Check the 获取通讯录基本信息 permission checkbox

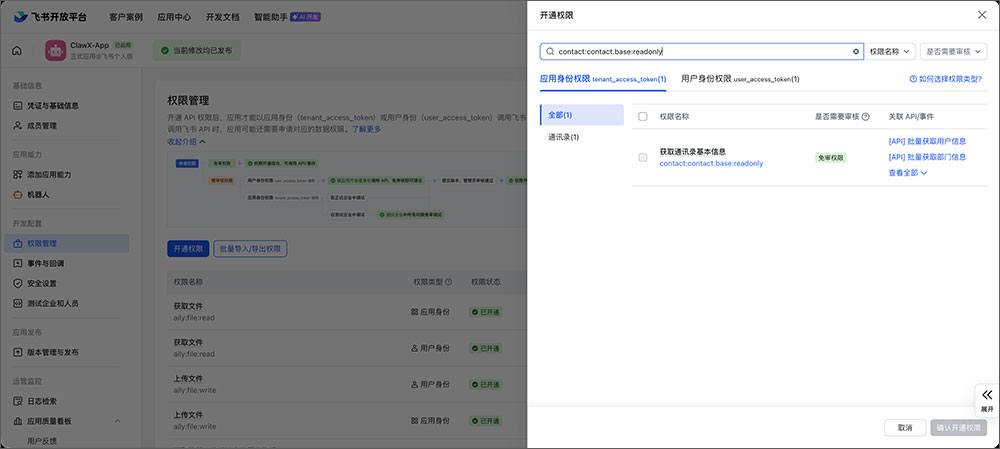click(643, 157)
